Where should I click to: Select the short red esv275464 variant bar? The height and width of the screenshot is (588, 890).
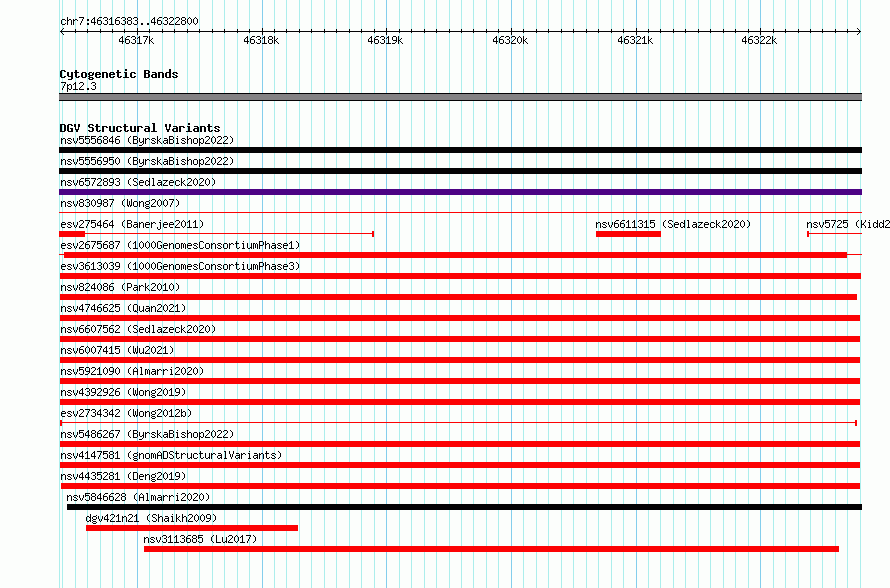pos(72,234)
